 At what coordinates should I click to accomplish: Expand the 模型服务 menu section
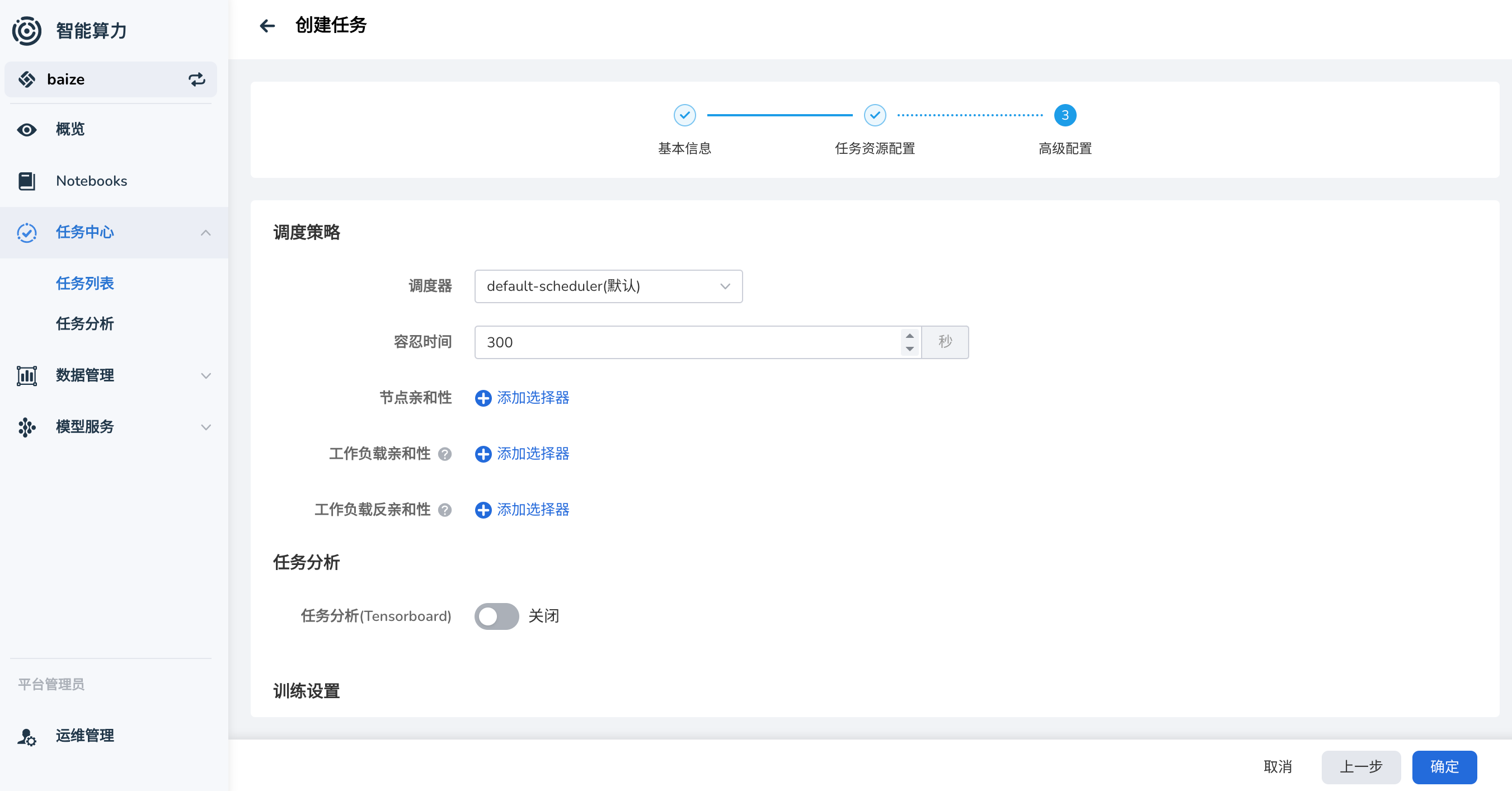coord(205,427)
